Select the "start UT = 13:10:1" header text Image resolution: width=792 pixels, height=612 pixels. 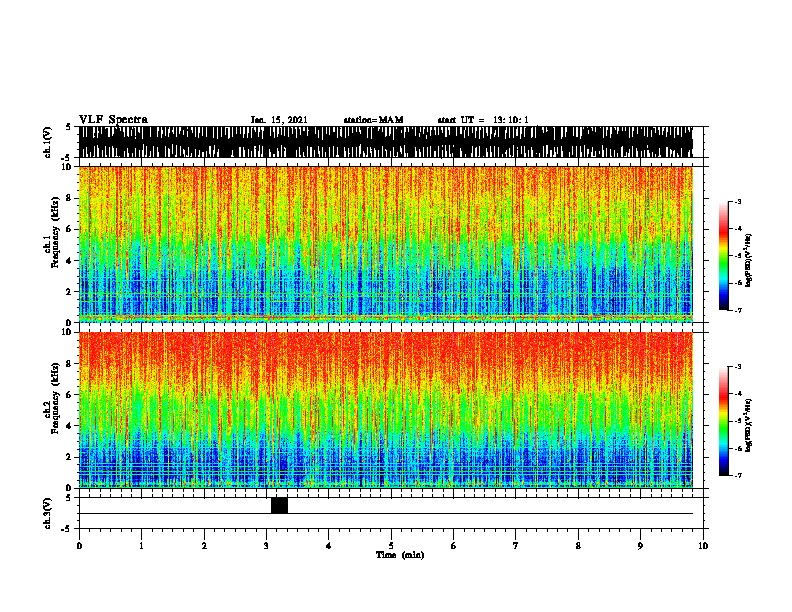click(483, 120)
